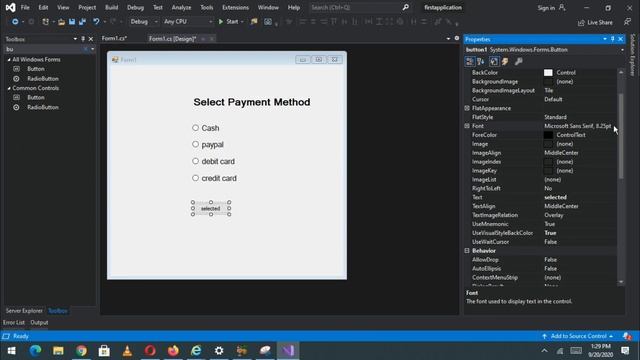Click the Search (Ctrl+Q) box

coord(355,7)
